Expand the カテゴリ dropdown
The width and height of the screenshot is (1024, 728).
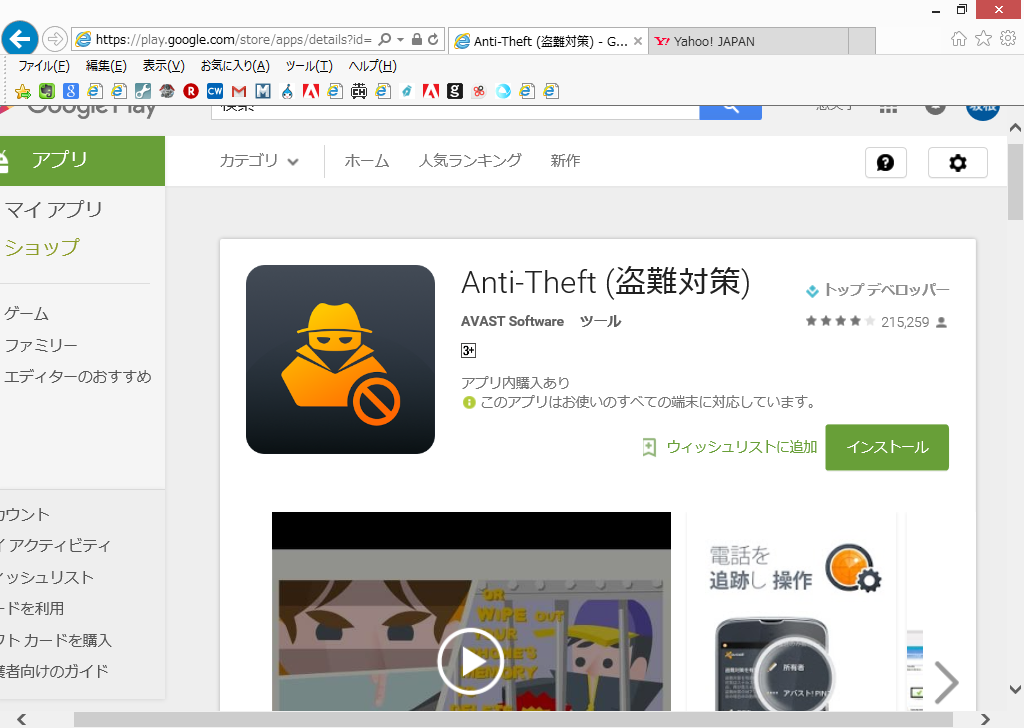point(259,161)
